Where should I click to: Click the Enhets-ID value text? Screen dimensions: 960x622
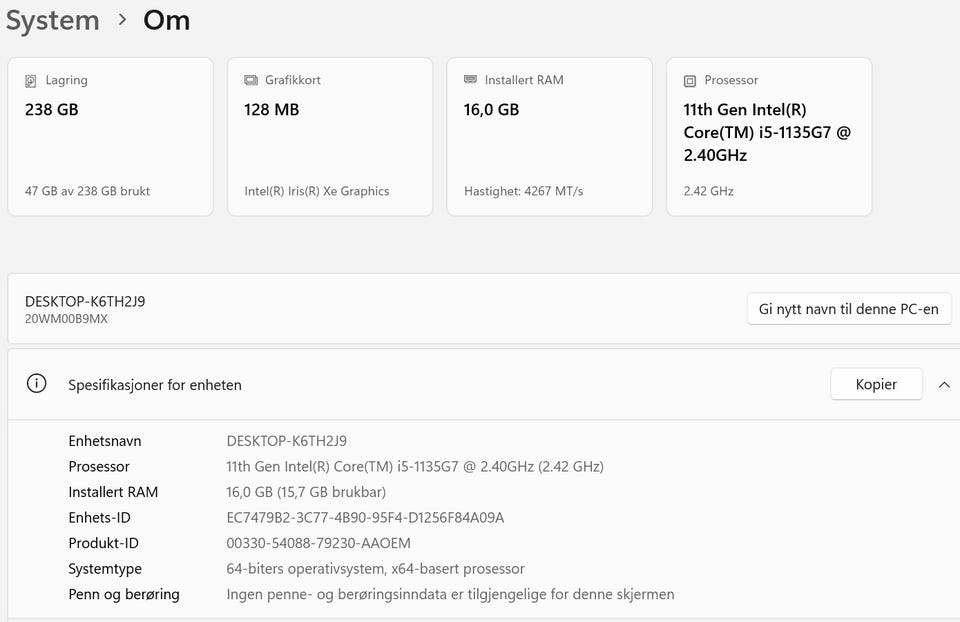tap(365, 518)
